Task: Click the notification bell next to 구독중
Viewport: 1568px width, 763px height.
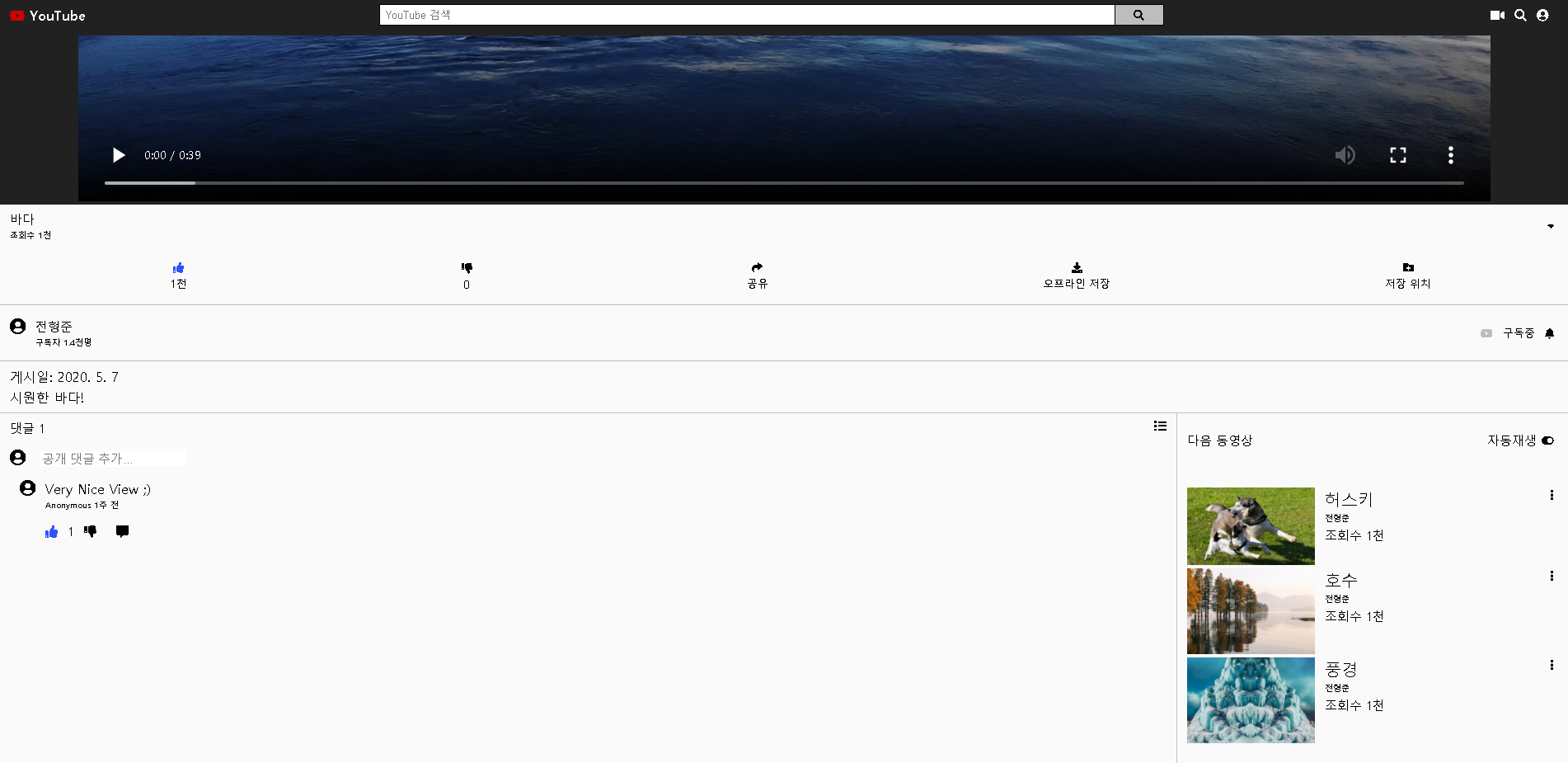Action: pyautogui.click(x=1550, y=333)
